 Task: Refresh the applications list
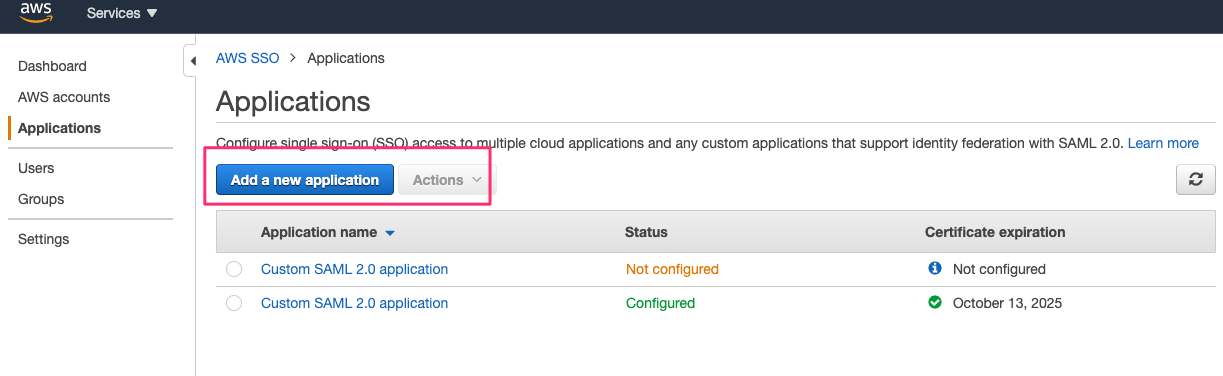click(x=1195, y=180)
